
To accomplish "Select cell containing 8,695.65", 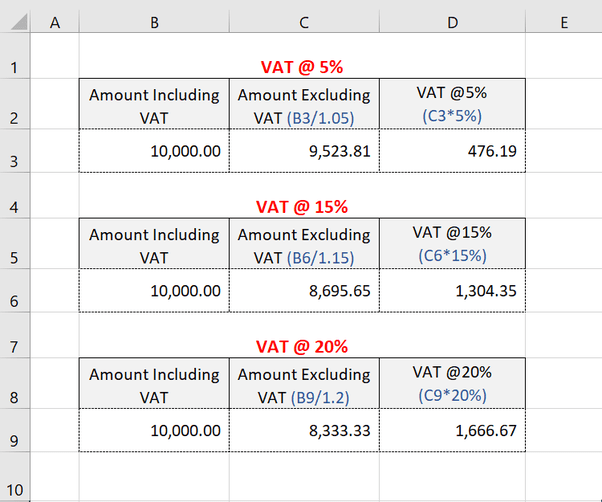I will 304,291.
